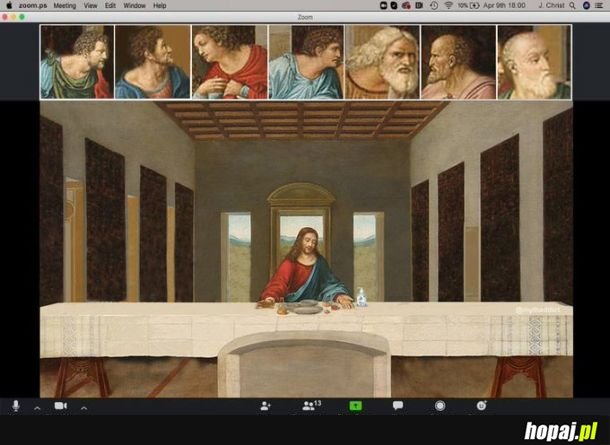Fullscreen Zoom window with green button

point(22,17)
